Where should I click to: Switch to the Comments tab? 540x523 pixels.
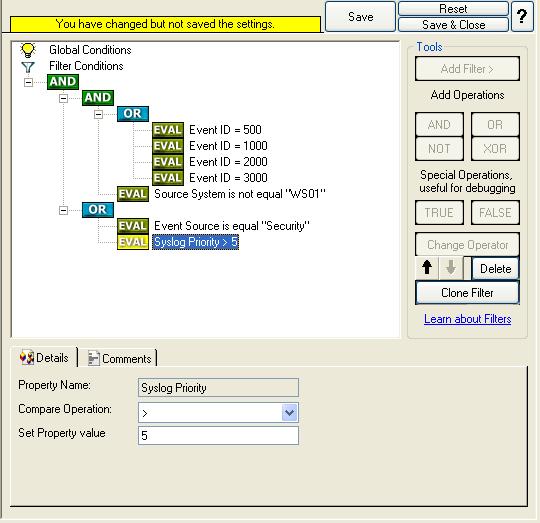[x=120, y=358]
